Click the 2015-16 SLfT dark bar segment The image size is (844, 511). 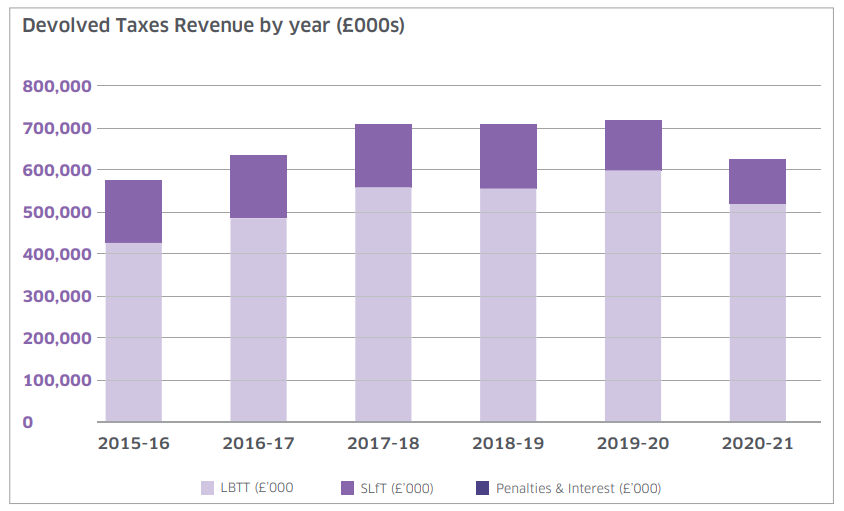click(133, 212)
